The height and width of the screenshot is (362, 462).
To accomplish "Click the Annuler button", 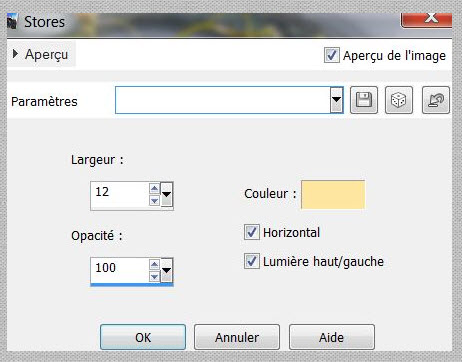I will [x=237, y=337].
